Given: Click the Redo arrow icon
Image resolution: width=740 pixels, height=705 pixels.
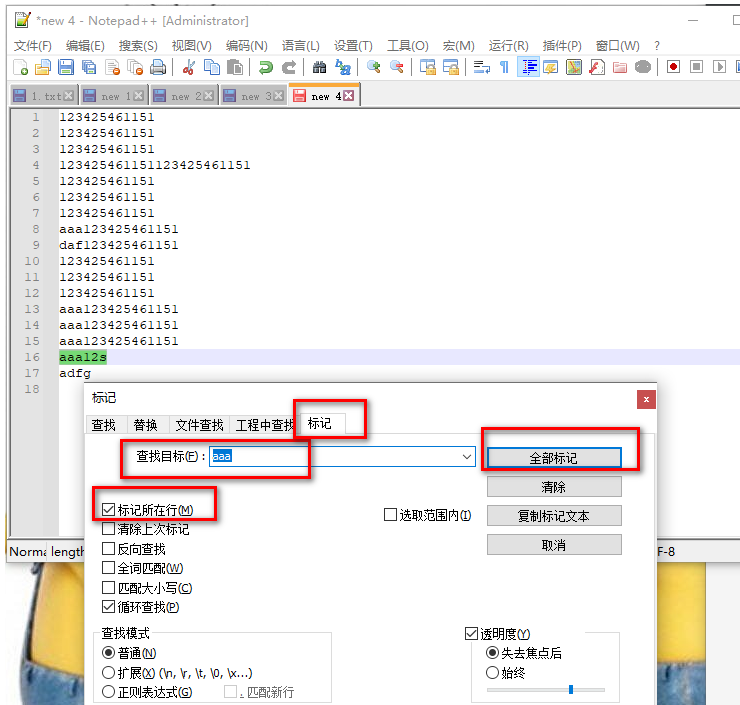Looking at the screenshot, I should click(289, 67).
